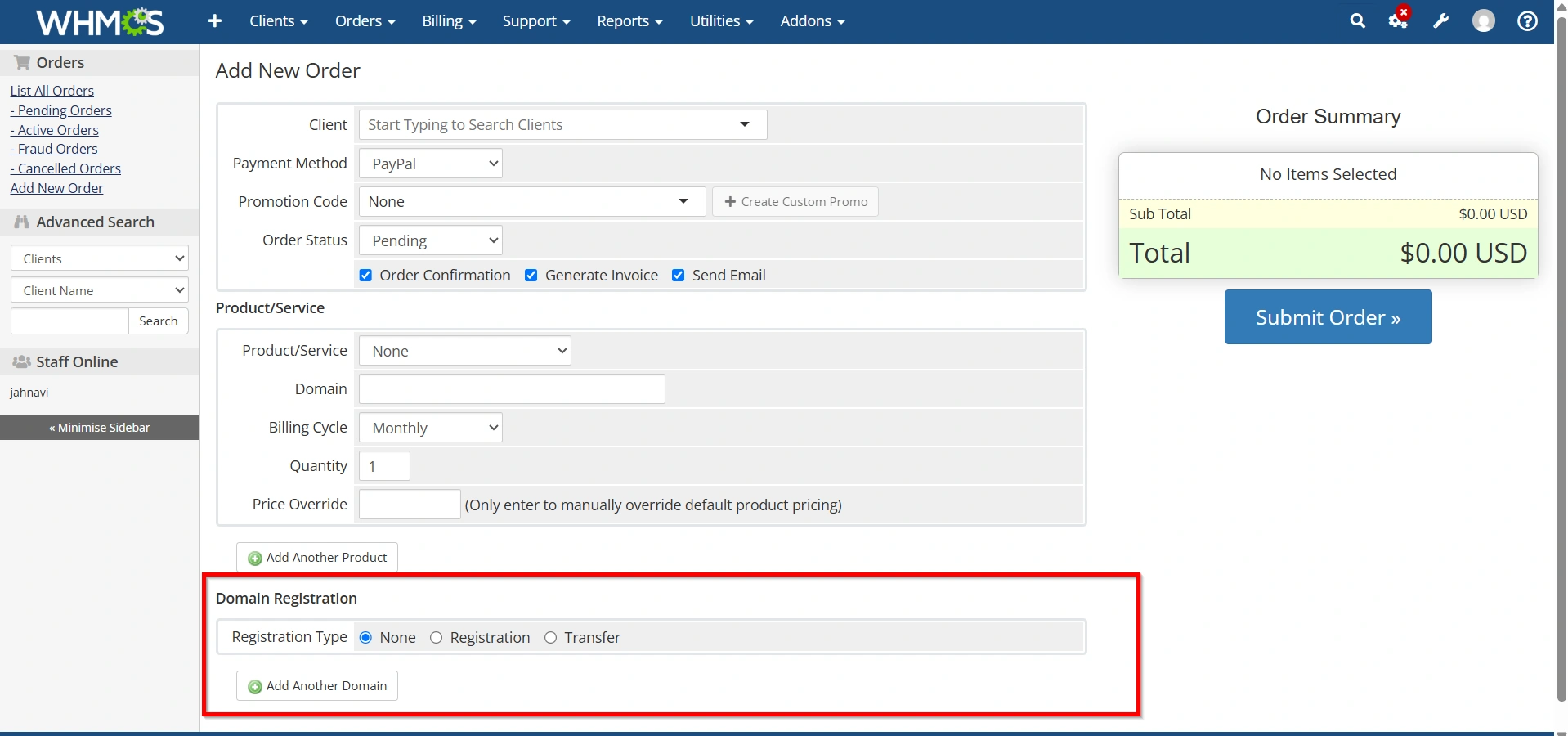
Task: Click green plus icon on Add Another Product
Action: point(255,559)
